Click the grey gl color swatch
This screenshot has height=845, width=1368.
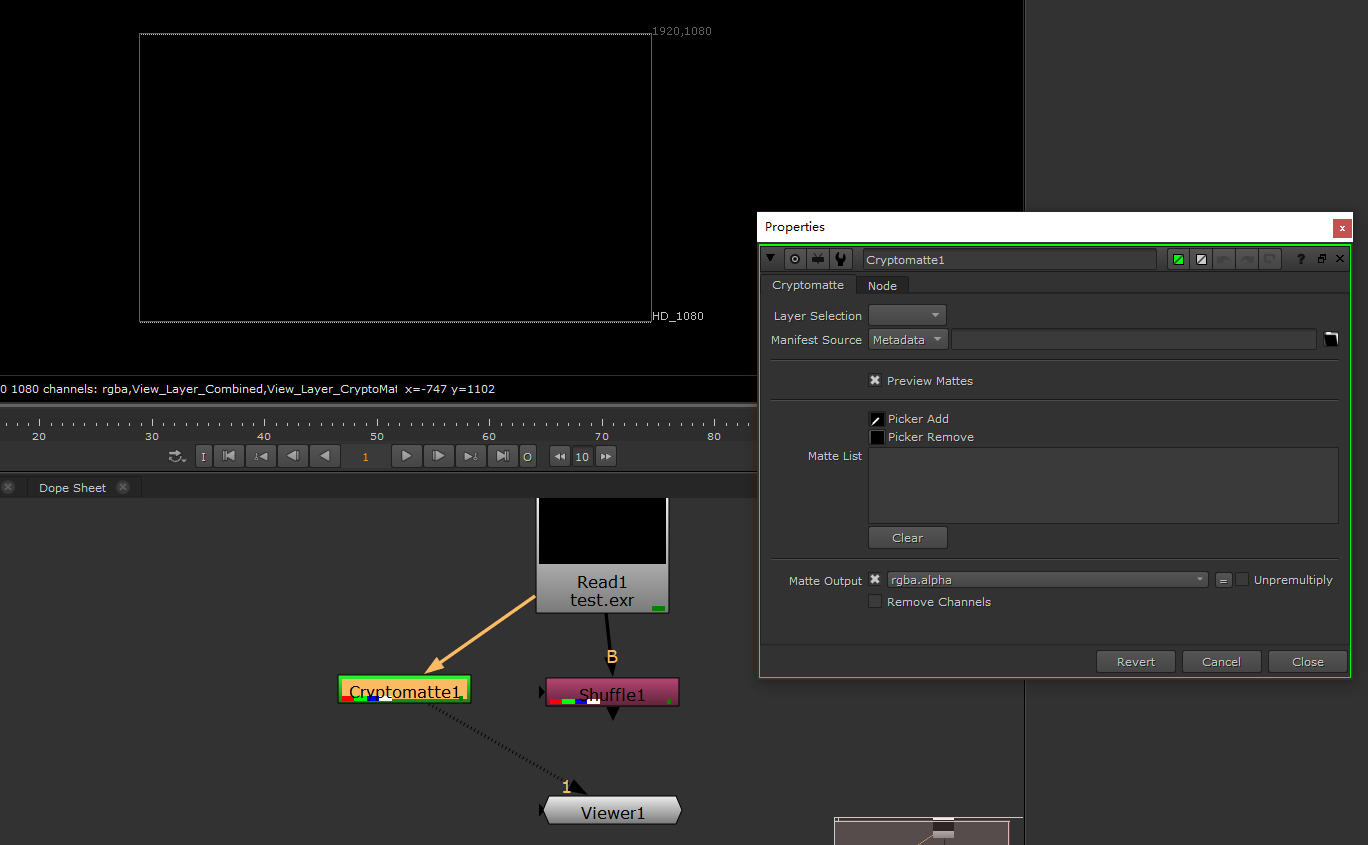(1202, 259)
